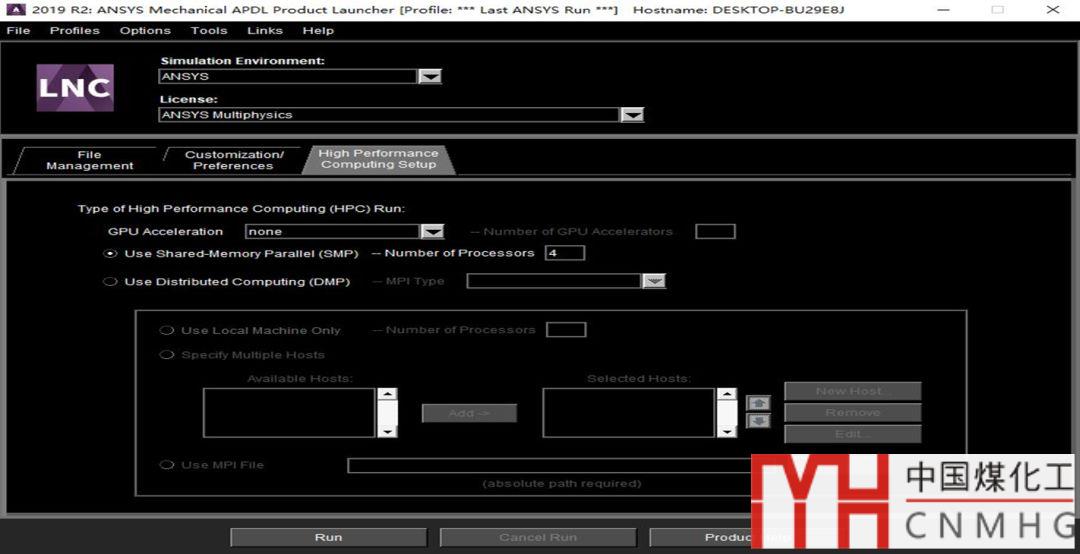Open the Profiles menu
Screen dimensions: 1080x554
point(74,30)
